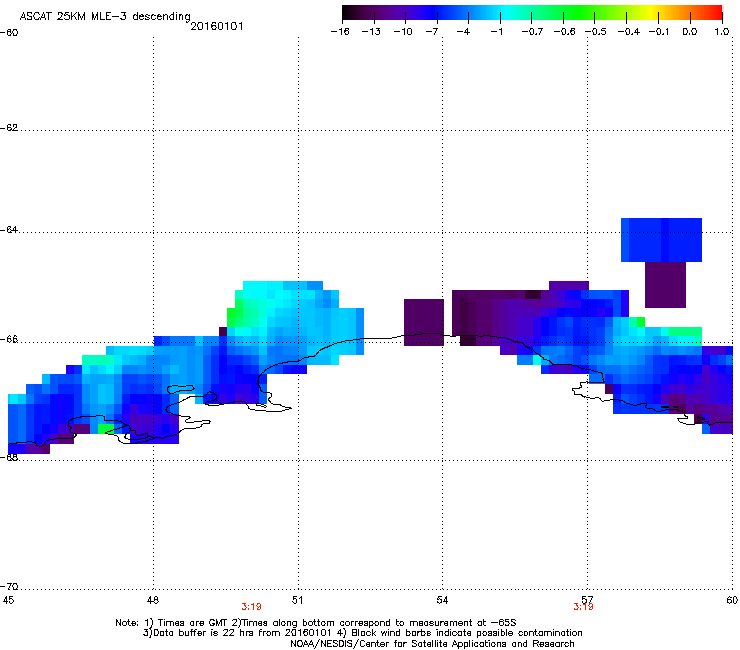This screenshot has height=650, width=740.
Task: Click the bright green pixel on the coast near 47
Action: tap(106, 429)
